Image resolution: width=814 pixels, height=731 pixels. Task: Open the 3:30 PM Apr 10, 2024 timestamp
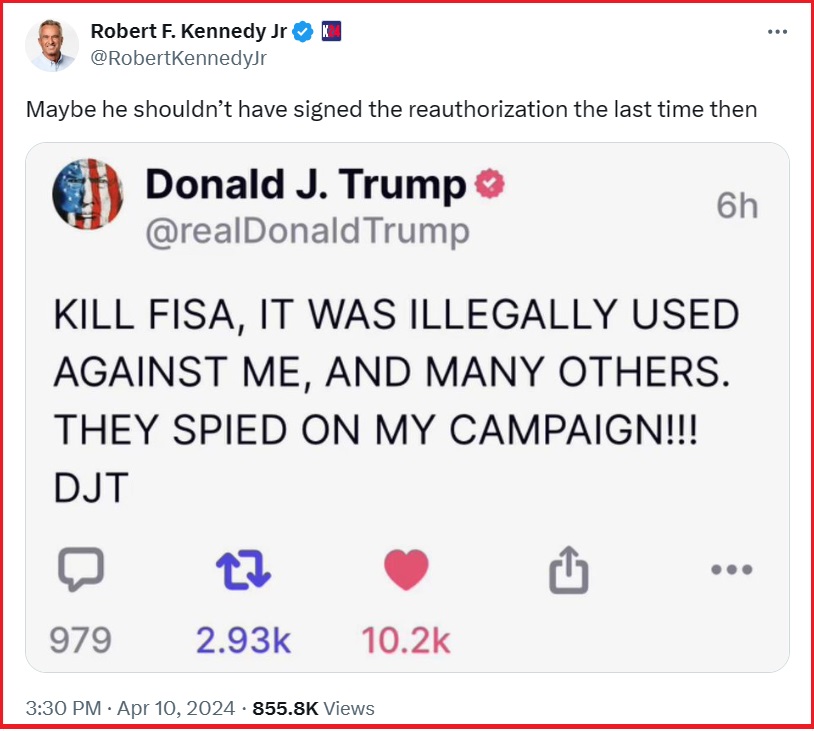click(130, 708)
